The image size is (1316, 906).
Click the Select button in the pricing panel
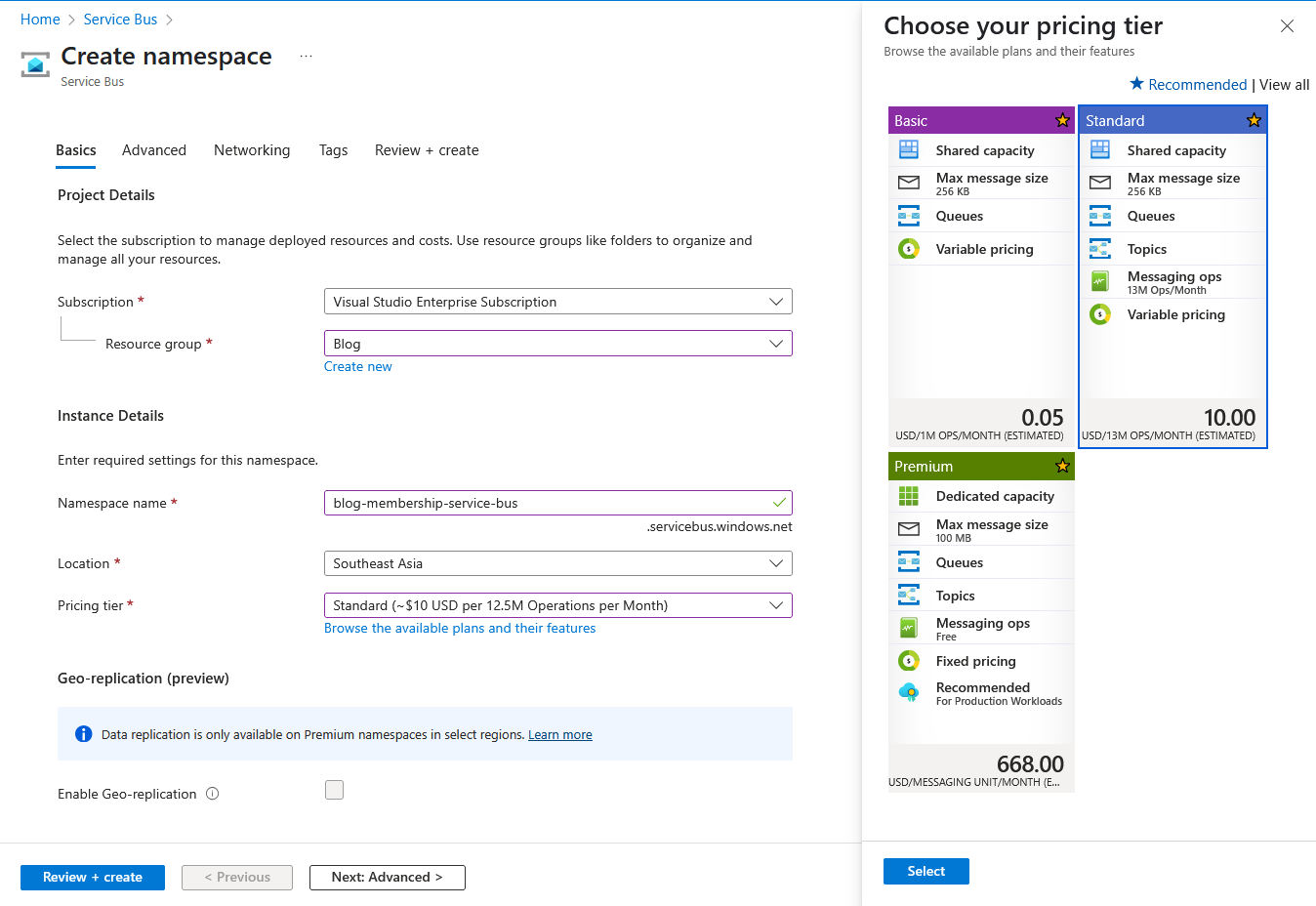(x=926, y=872)
